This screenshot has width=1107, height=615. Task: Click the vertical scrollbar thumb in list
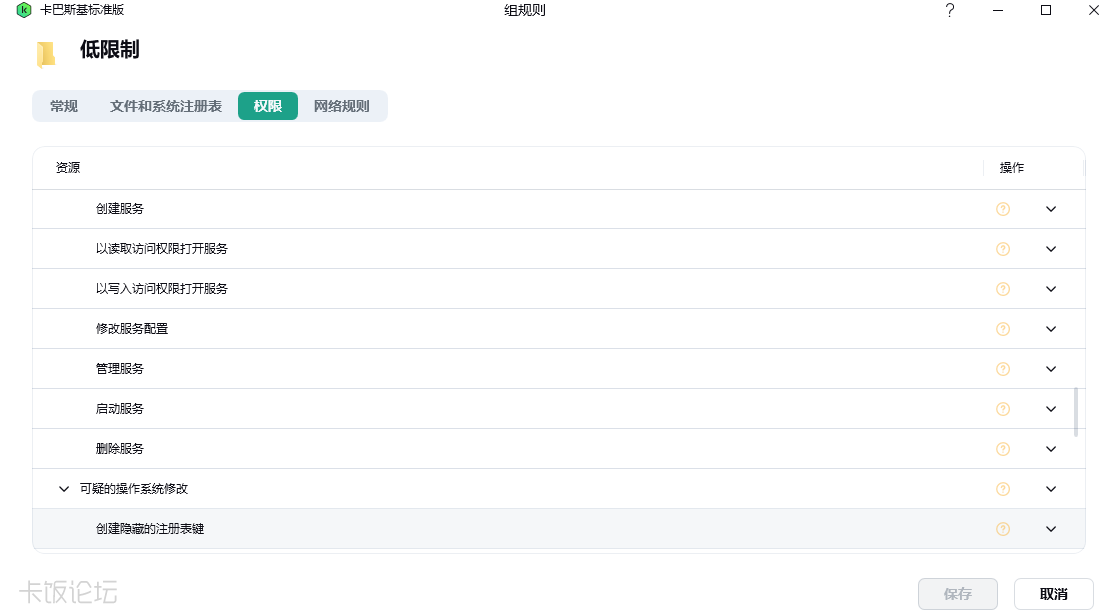tap(1076, 412)
